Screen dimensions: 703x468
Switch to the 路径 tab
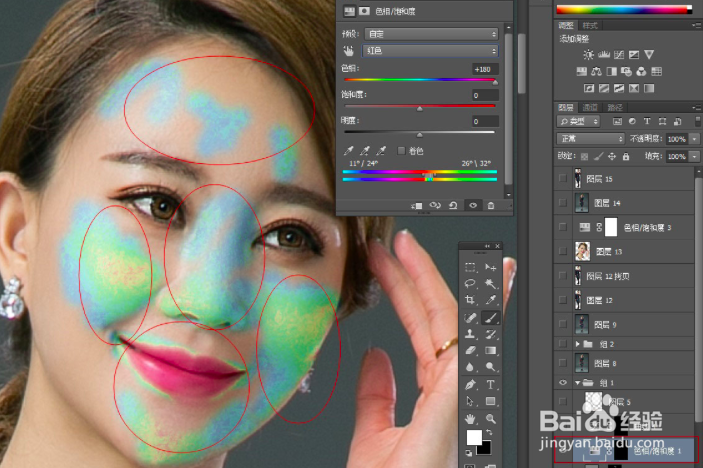coord(615,107)
